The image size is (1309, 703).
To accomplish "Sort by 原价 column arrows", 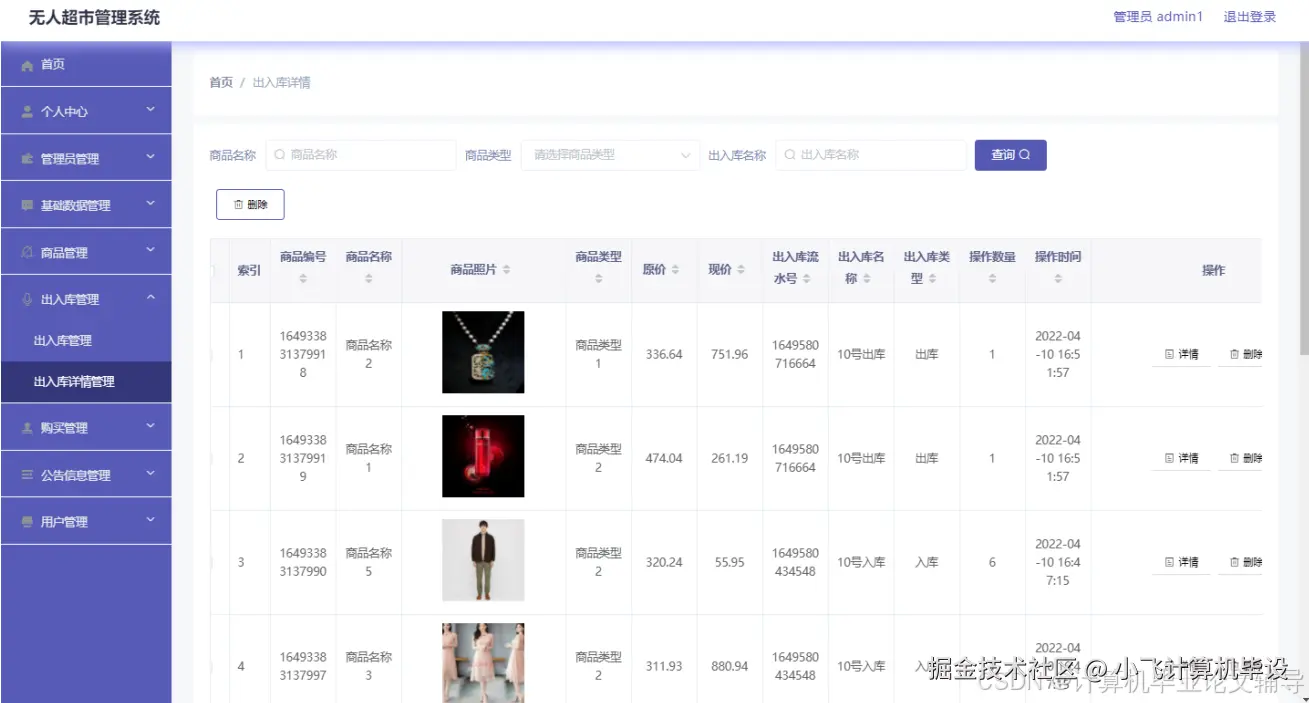I will tap(675, 270).
